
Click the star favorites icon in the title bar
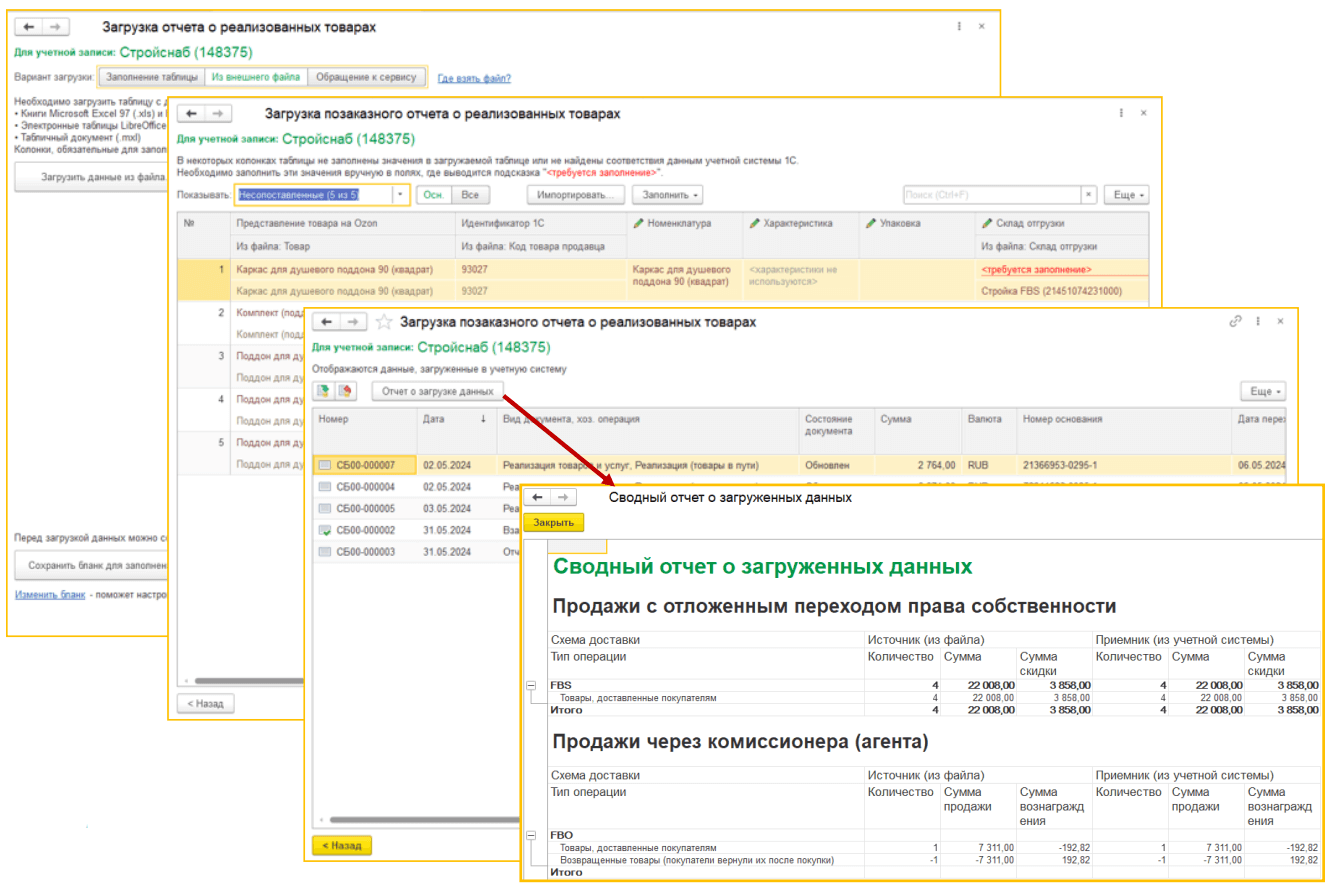click(x=386, y=321)
